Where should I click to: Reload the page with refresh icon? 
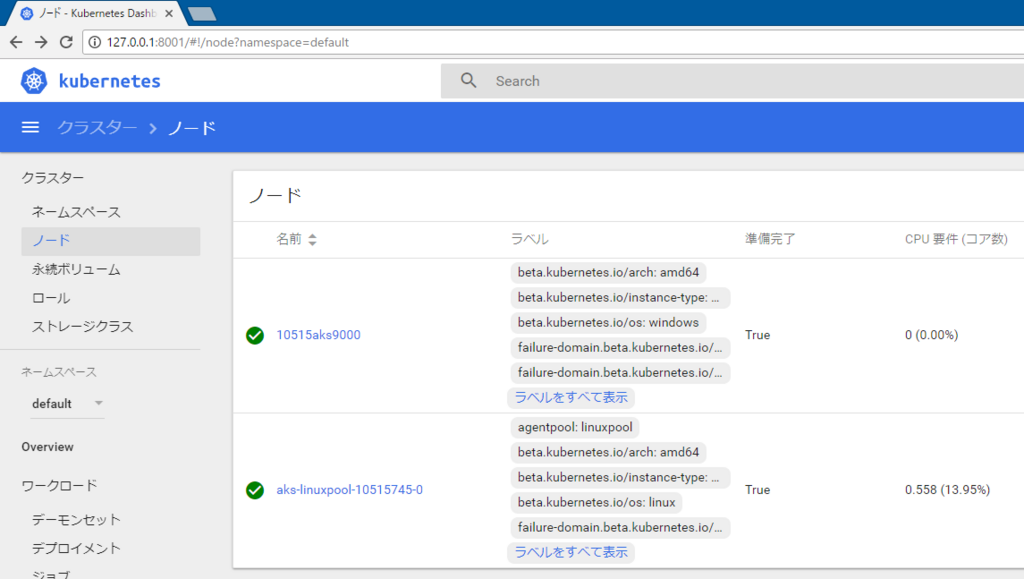click(66, 42)
